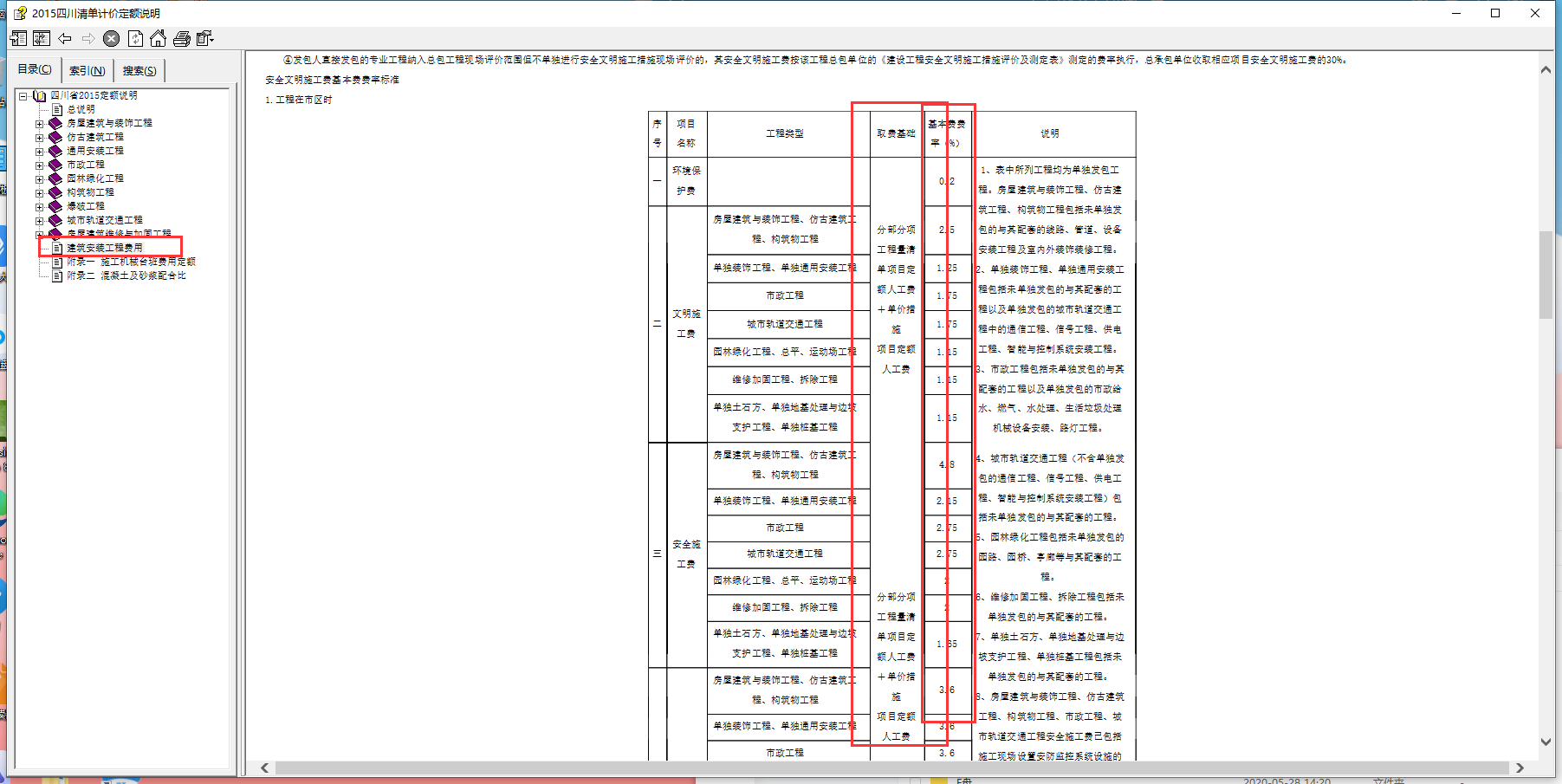
Task: Click the purple book icon for 市政工程
Action: [55, 165]
